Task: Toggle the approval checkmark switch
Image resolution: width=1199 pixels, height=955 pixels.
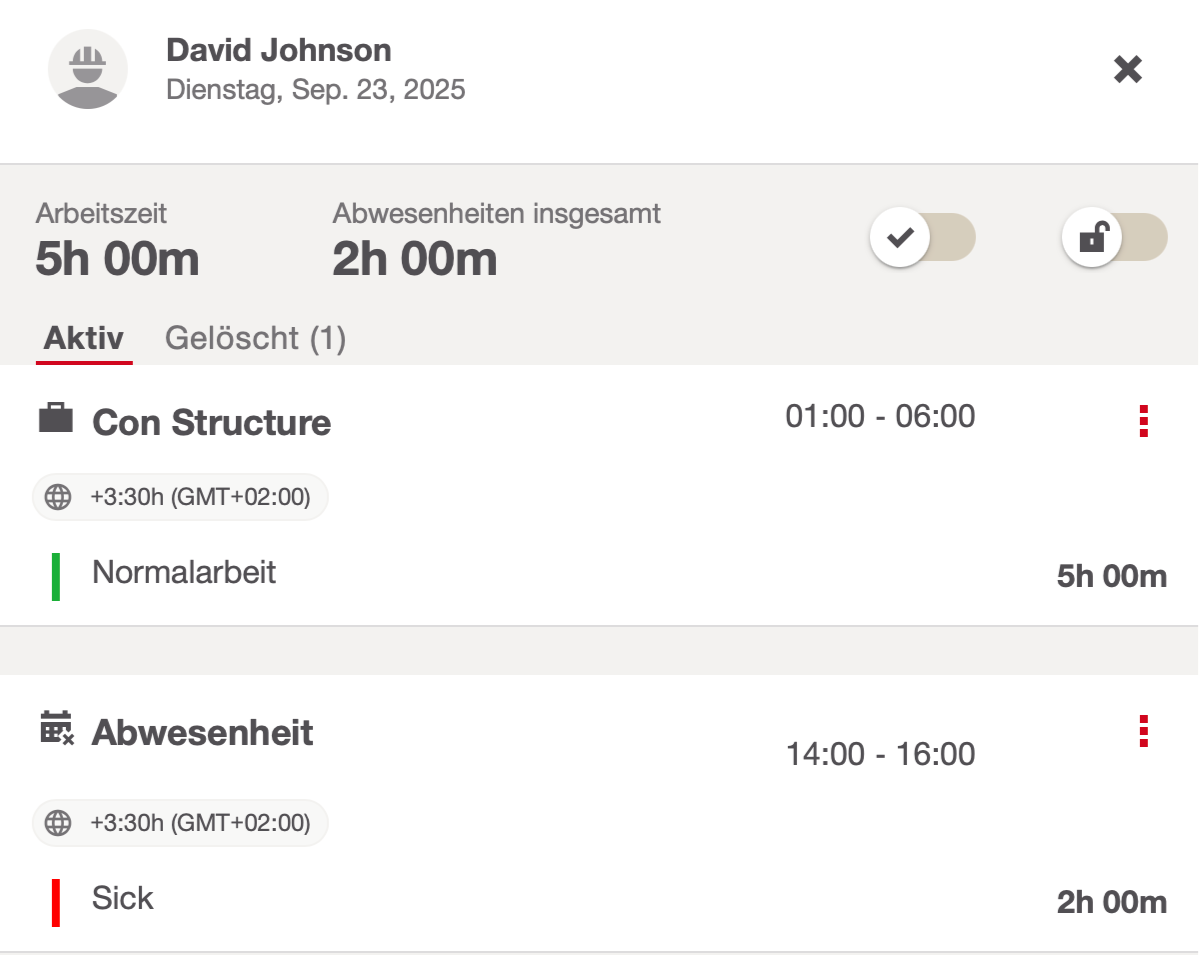Action: click(922, 238)
